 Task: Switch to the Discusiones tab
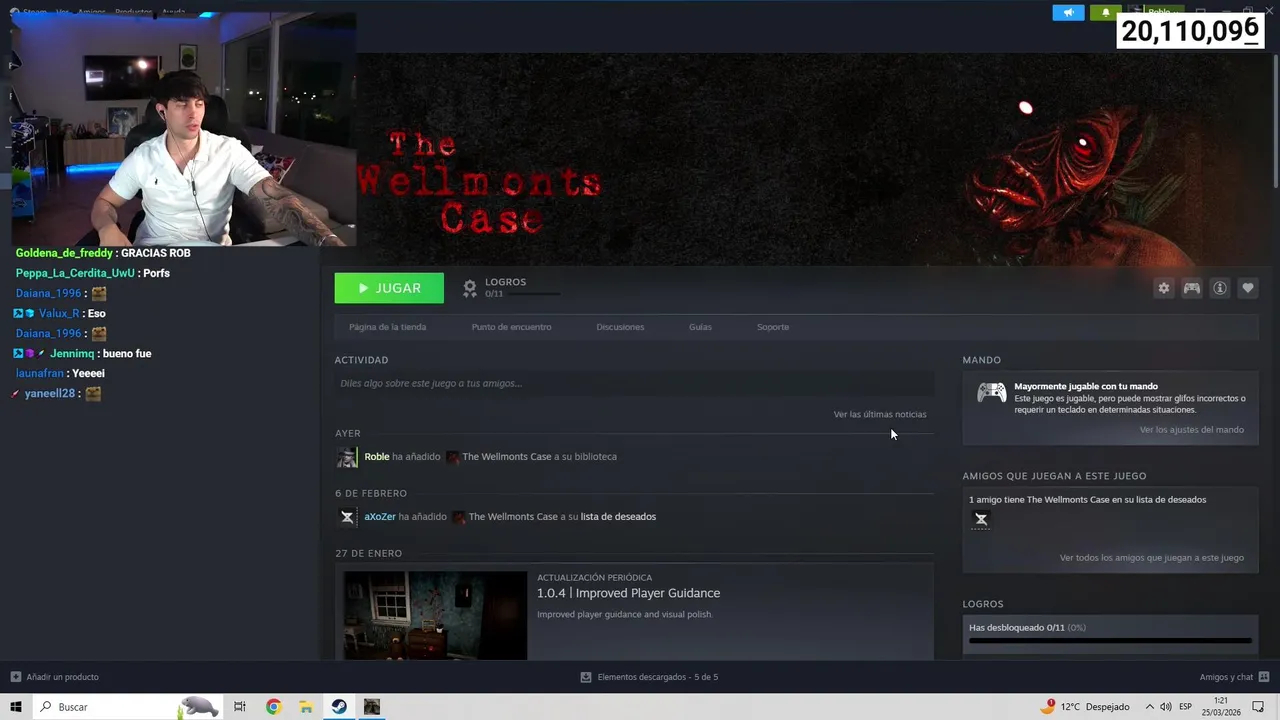pyautogui.click(x=620, y=327)
